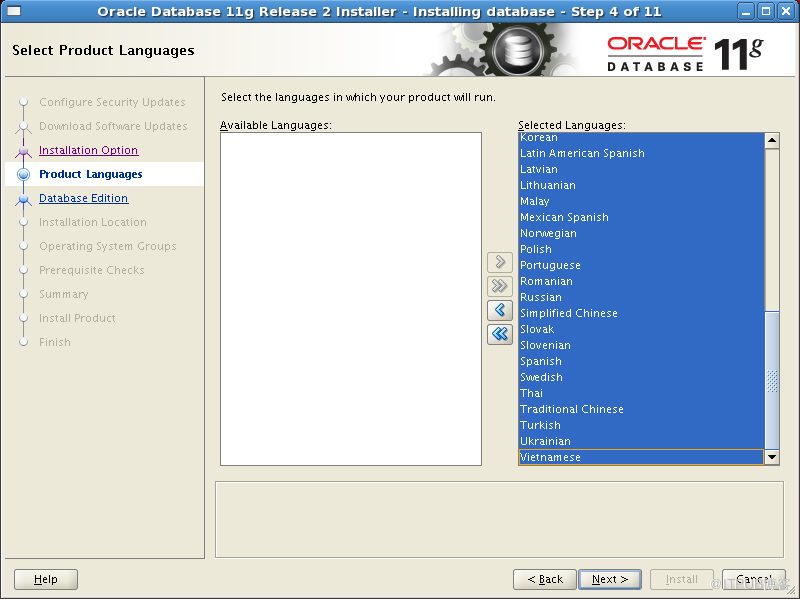This screenshot has height=599, width=800.
Task: Select Korean in Selected Languages
Action: (641, 137)
